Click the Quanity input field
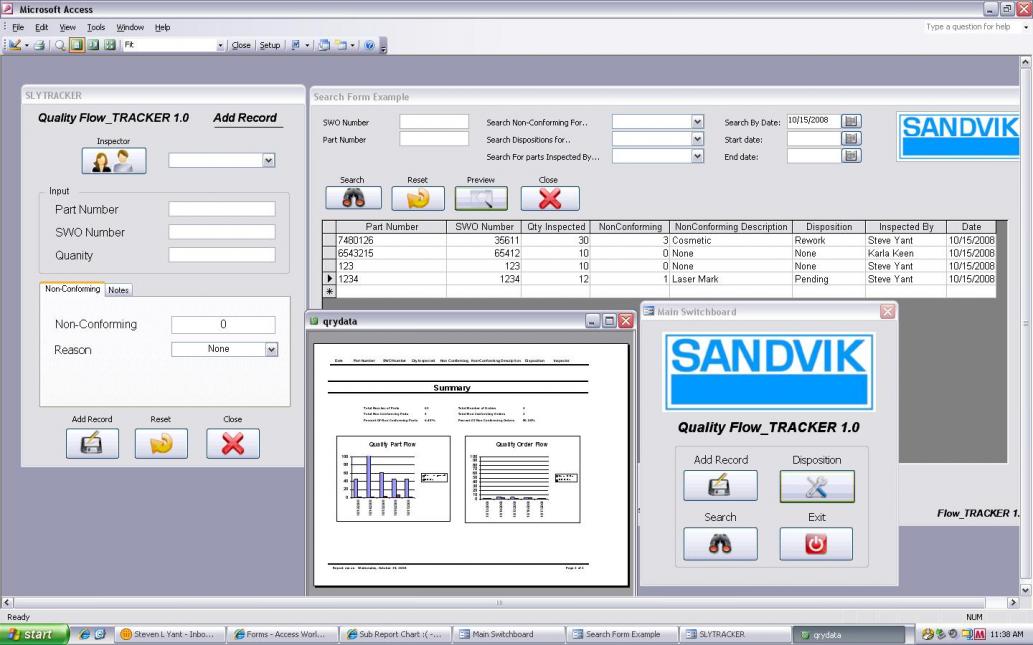 click(x=221, y=255)
